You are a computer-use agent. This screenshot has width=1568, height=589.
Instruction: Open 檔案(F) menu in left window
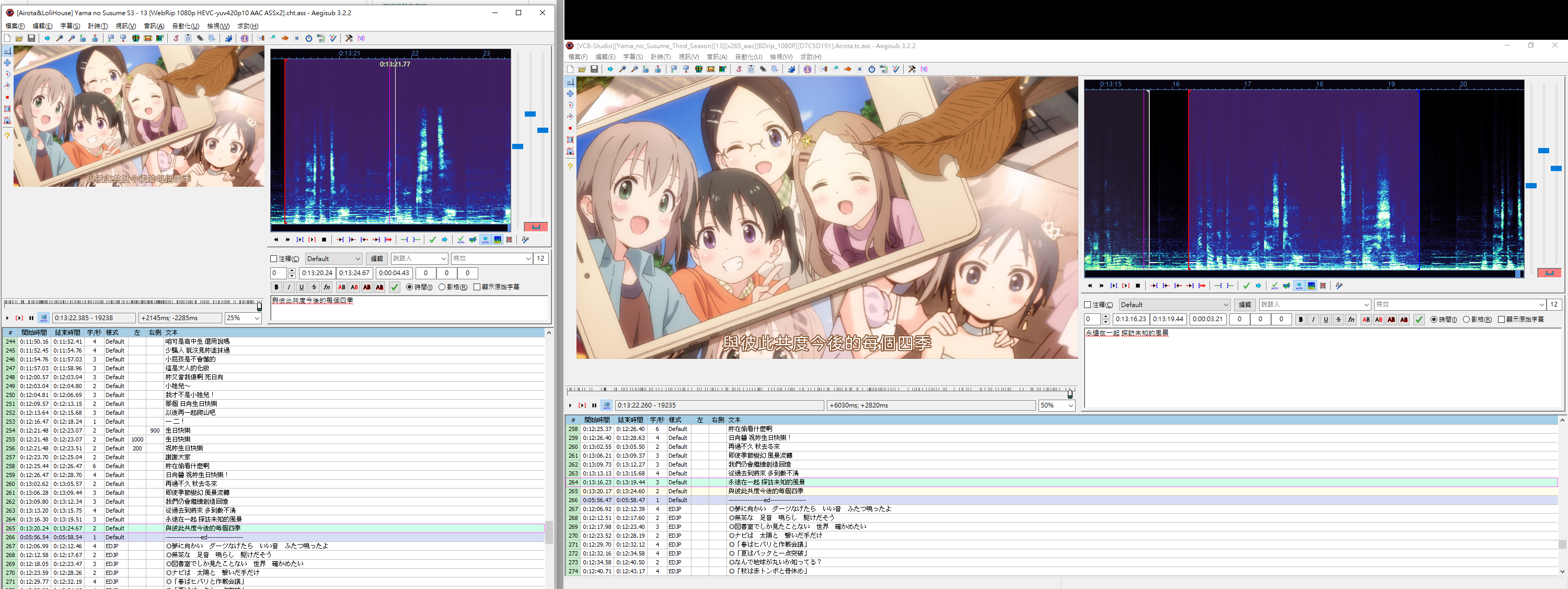tap(15, 26)
